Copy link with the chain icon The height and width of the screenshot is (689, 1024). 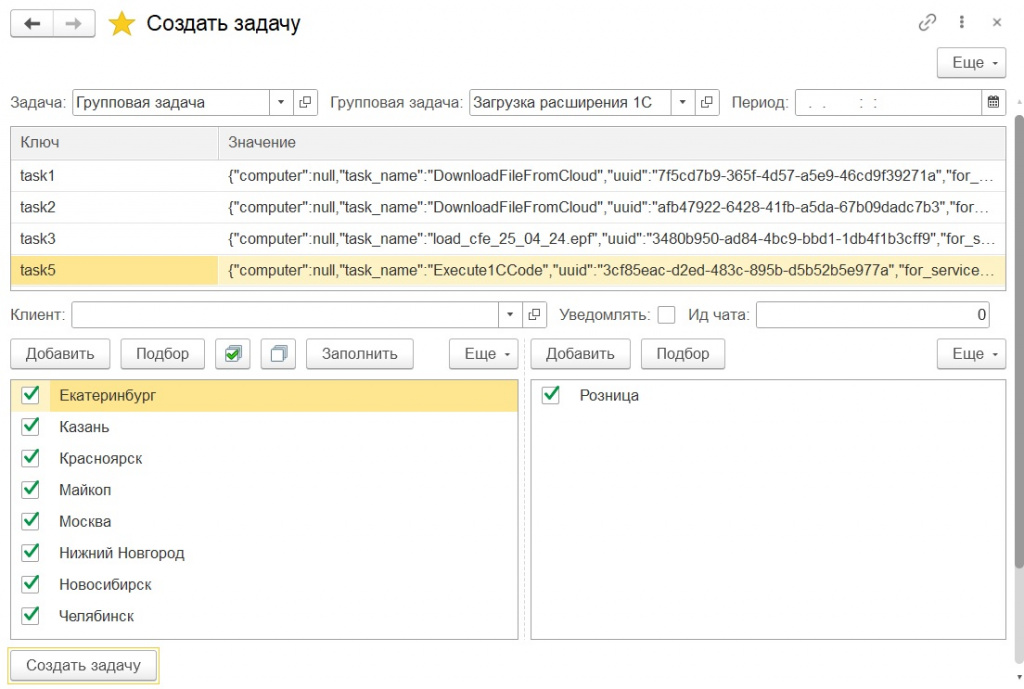[x=927, y=23]
